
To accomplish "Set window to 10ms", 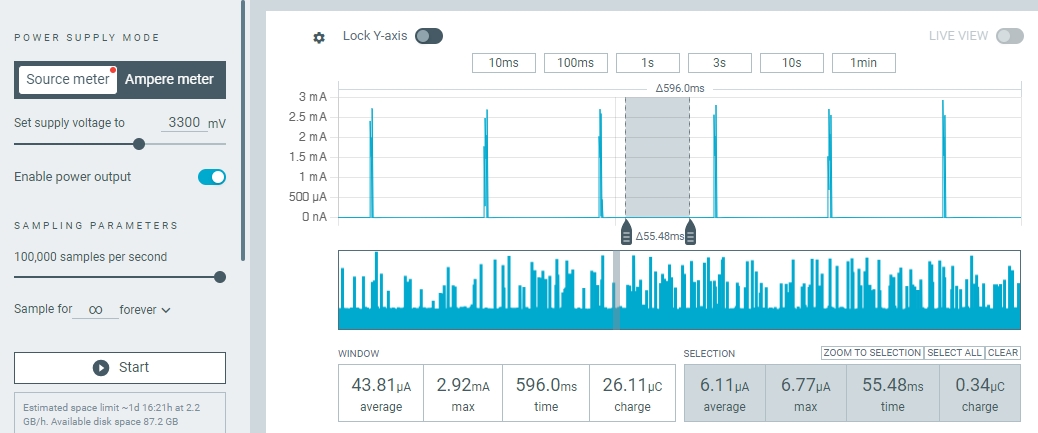I will 504,63.
